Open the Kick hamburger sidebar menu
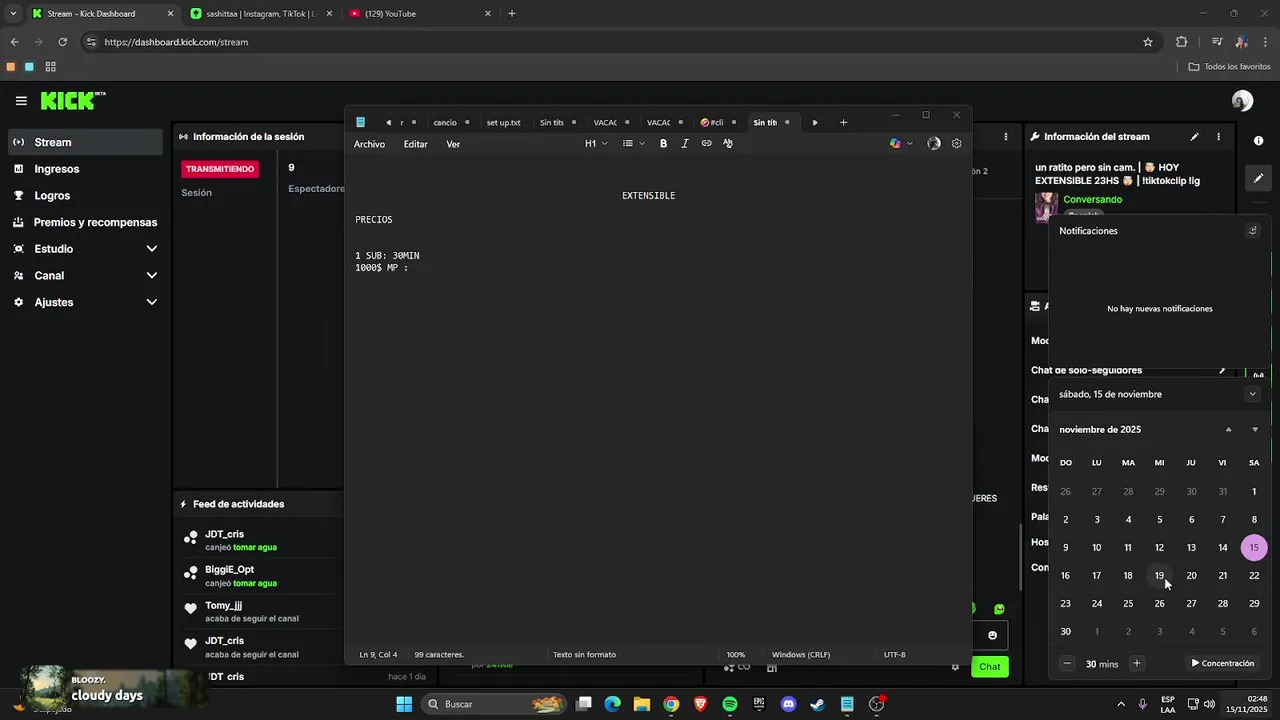The height and width of the screenshot is (720, 1280). pyautogui.click(x=21, y=101)
